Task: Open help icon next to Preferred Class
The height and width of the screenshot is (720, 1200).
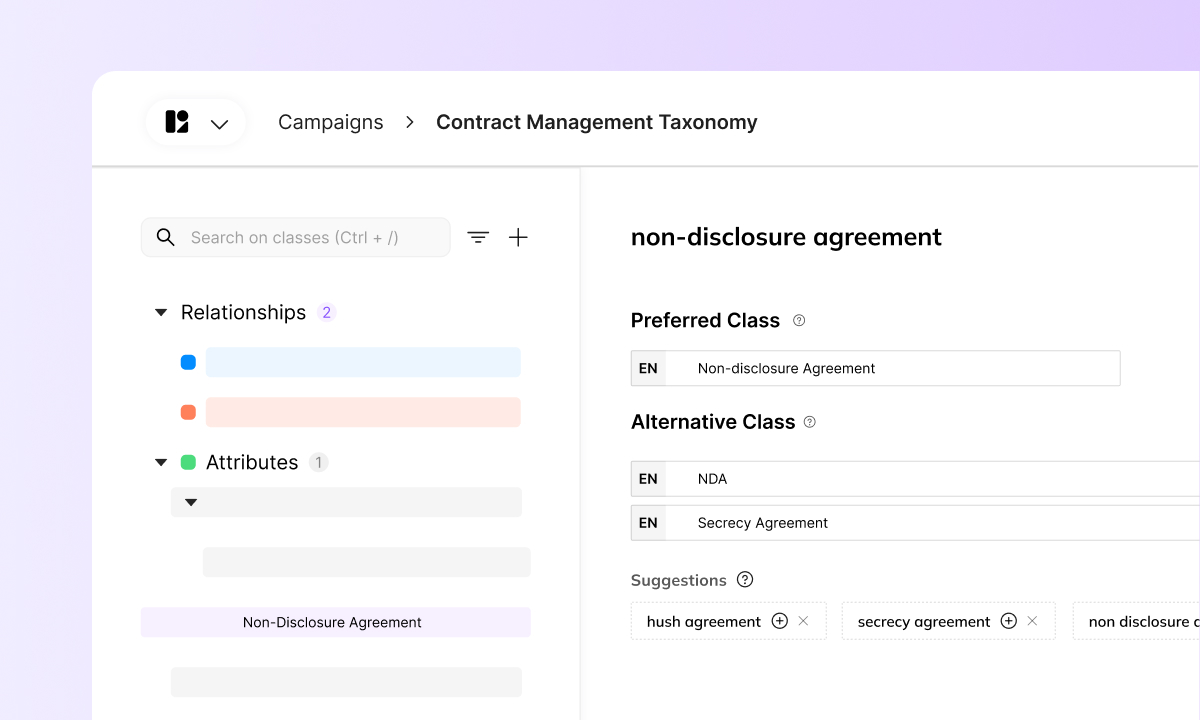Action: click(799, 321)
